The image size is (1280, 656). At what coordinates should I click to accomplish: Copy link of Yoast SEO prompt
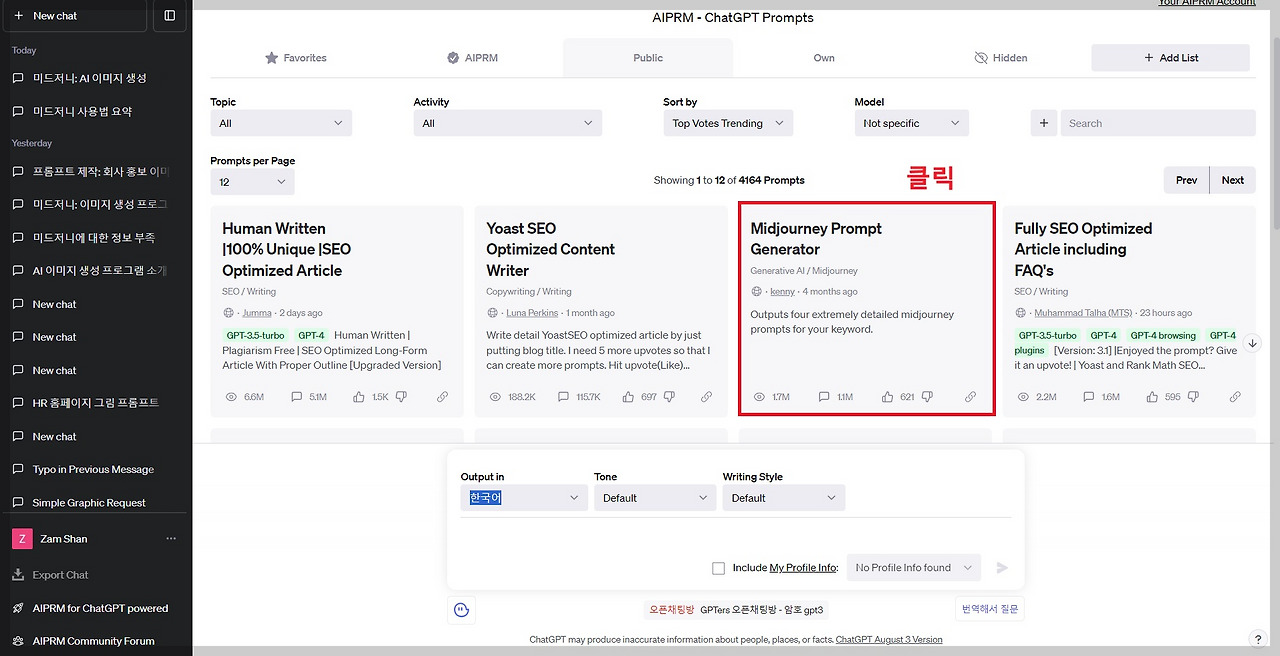coord(706,397)
